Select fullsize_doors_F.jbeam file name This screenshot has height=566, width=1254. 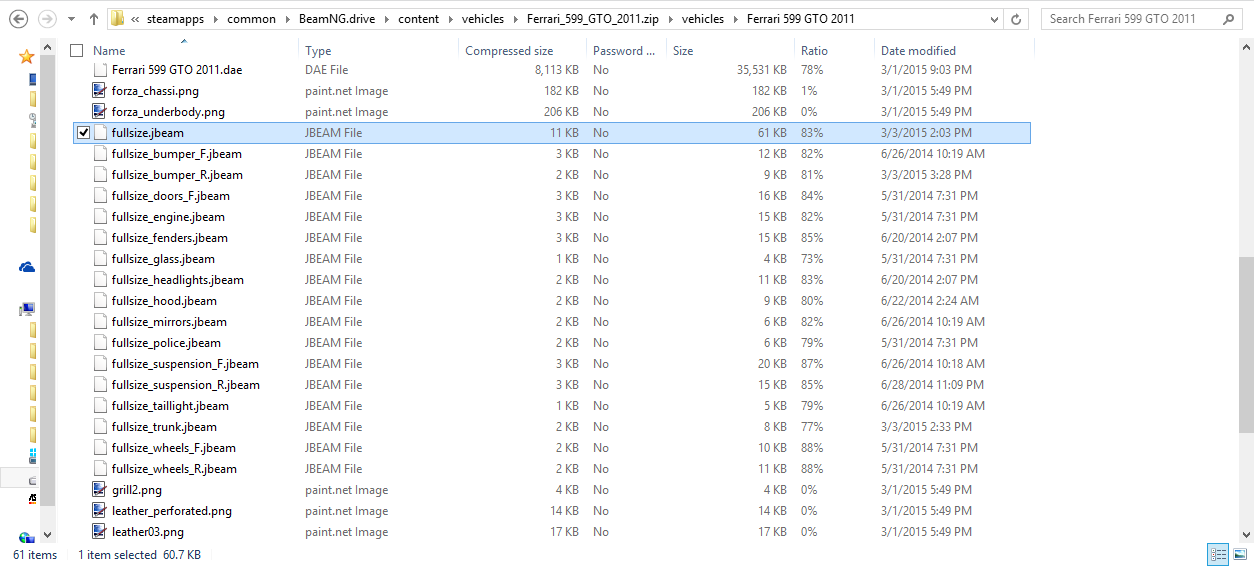click(171, 196)
